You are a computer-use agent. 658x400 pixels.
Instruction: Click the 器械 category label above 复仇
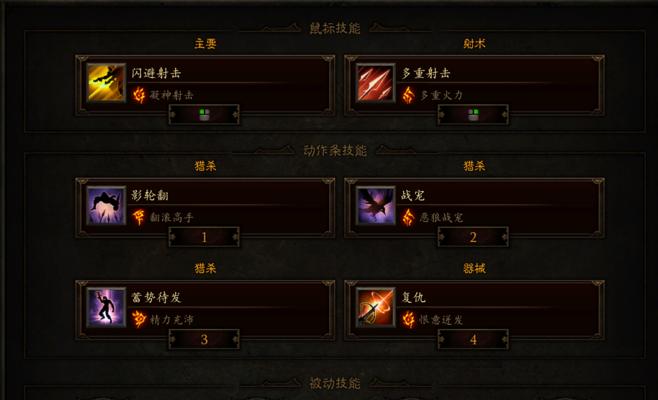[x=474, y=268]
